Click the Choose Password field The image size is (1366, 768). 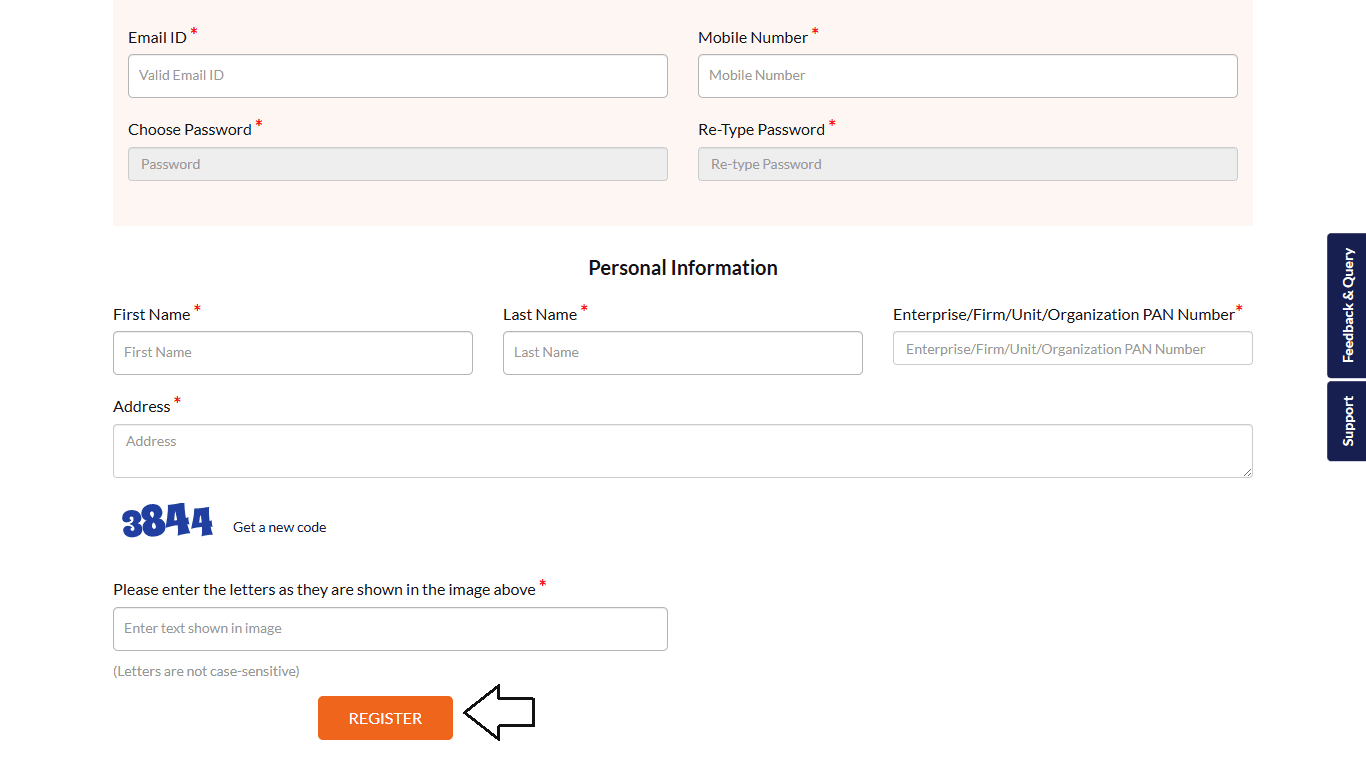pos(397,163)
